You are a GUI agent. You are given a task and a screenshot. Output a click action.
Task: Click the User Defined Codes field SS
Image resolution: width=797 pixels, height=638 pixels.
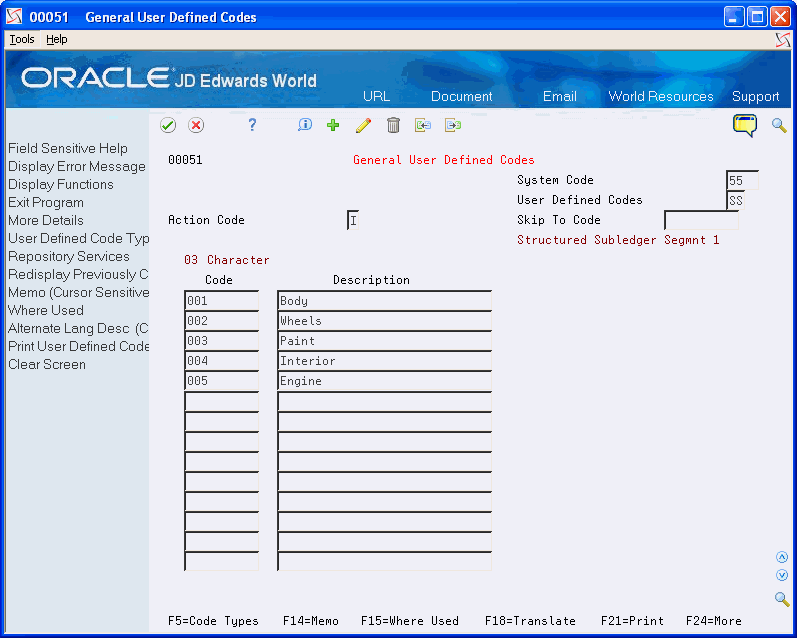[735, 200]
